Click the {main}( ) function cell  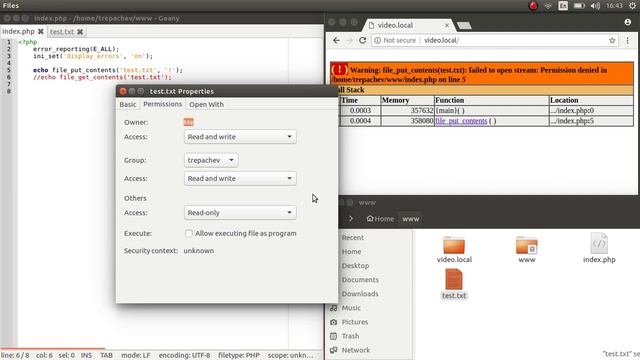(x=491, y=111)
